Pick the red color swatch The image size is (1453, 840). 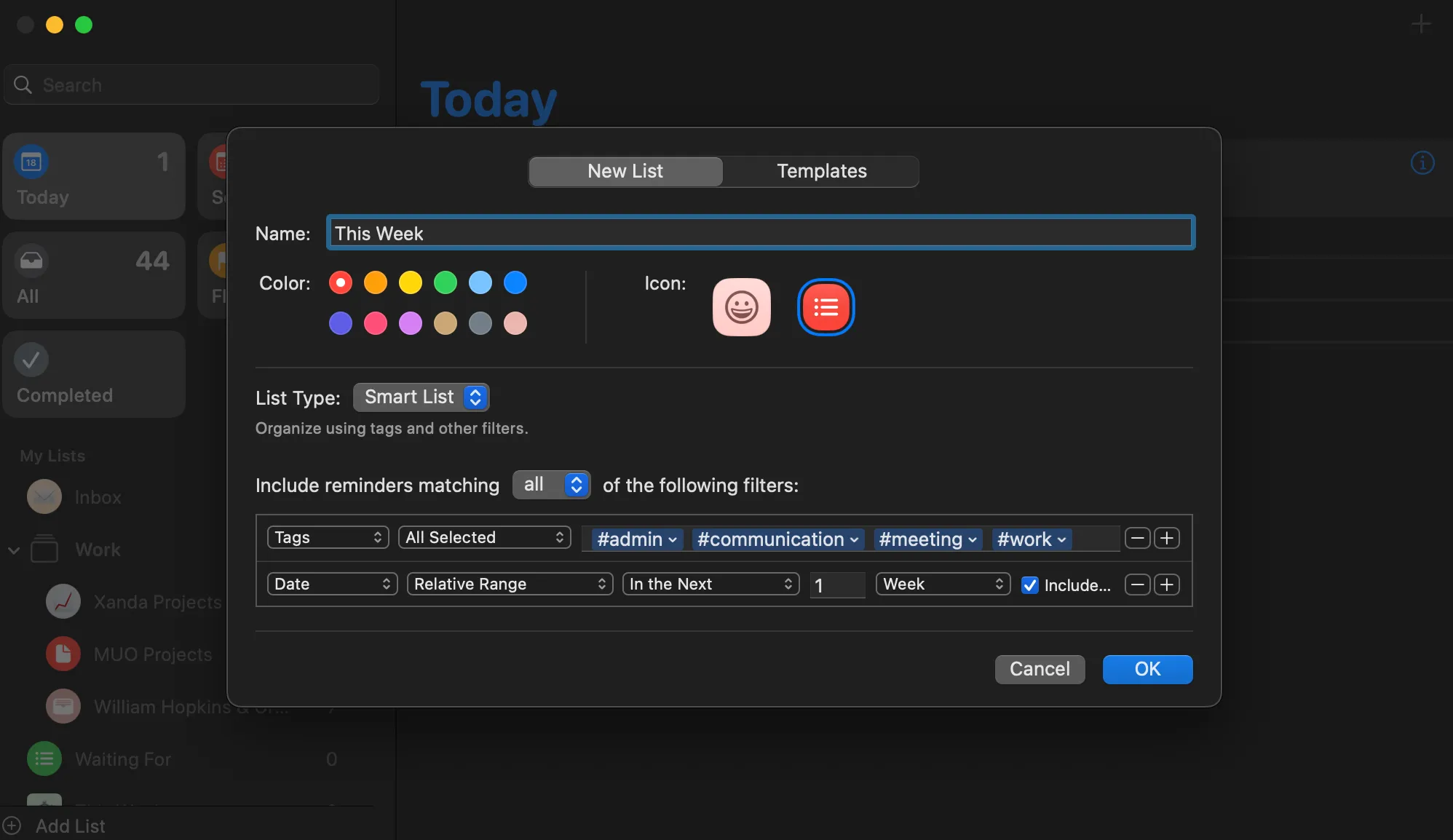point(340,282)
